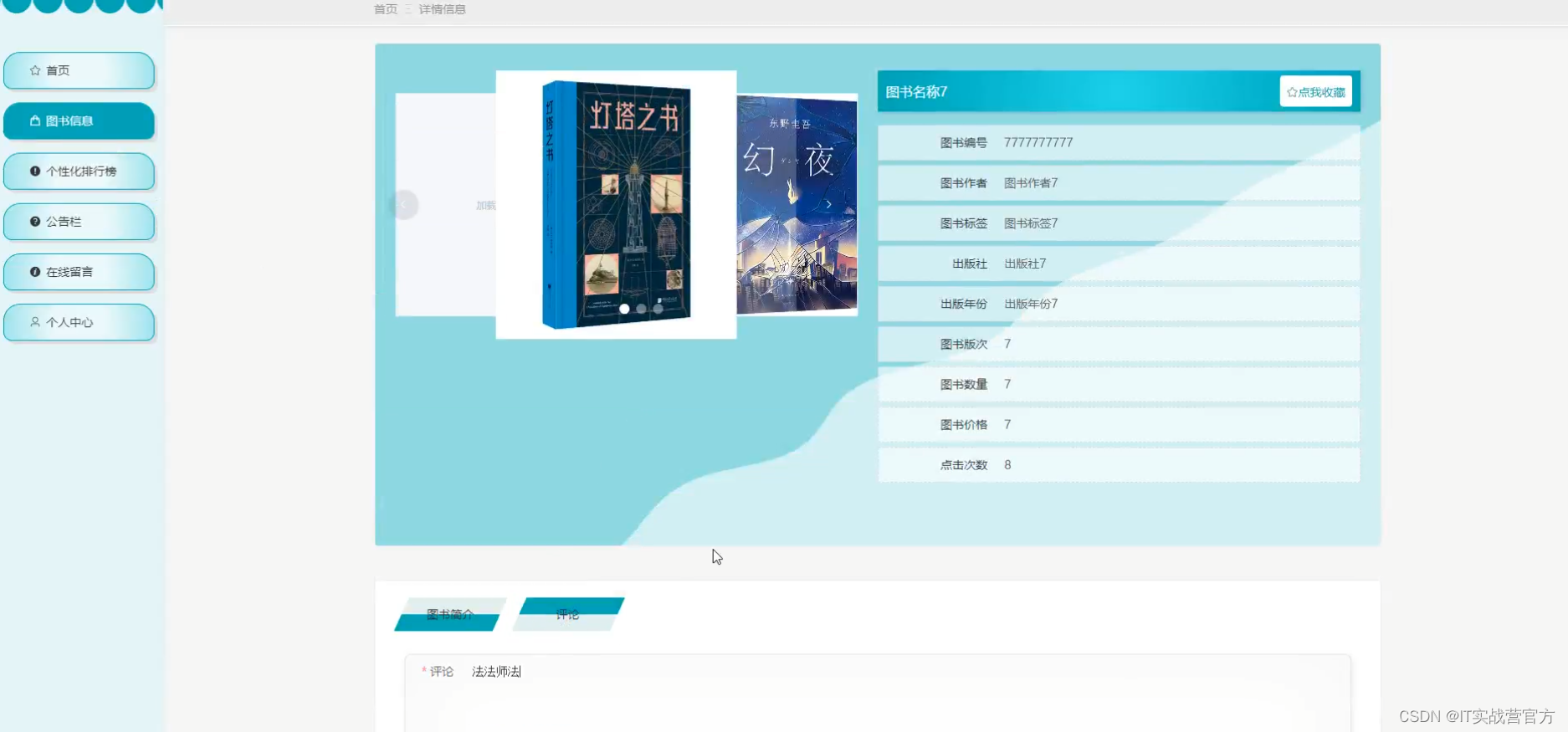Click the 图书版次 label
Screen dimensions: 1568x732
(964, 344)
